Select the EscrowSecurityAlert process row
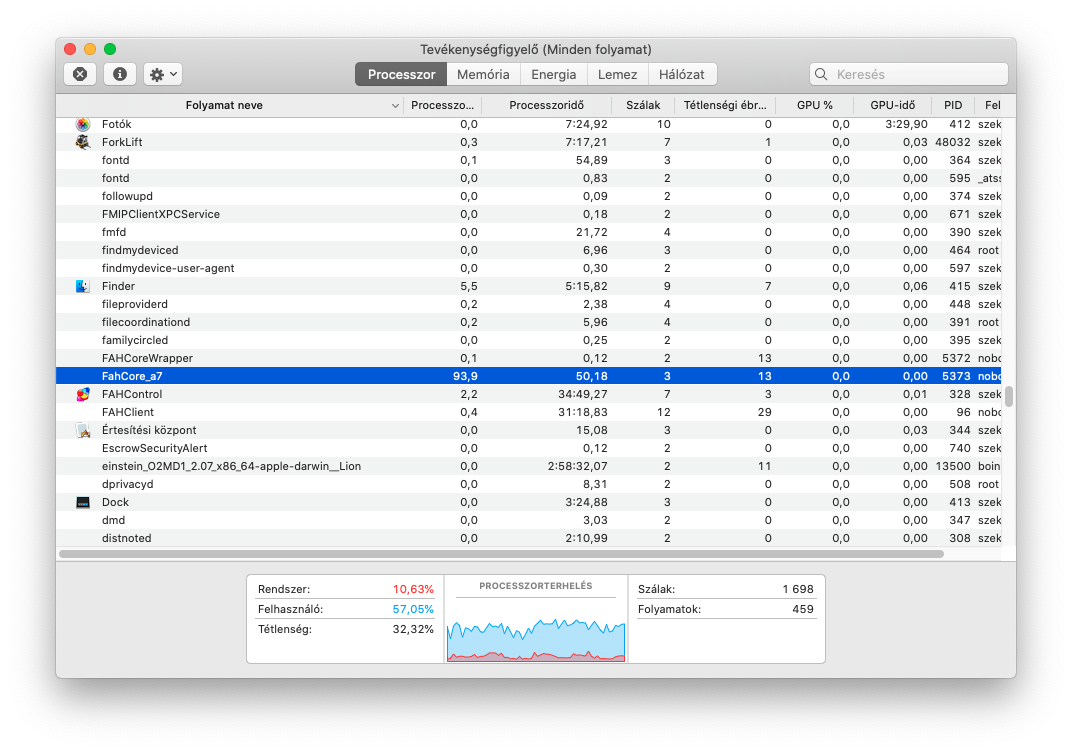The height and width of the screenshot is (752, 1072). 528,448
